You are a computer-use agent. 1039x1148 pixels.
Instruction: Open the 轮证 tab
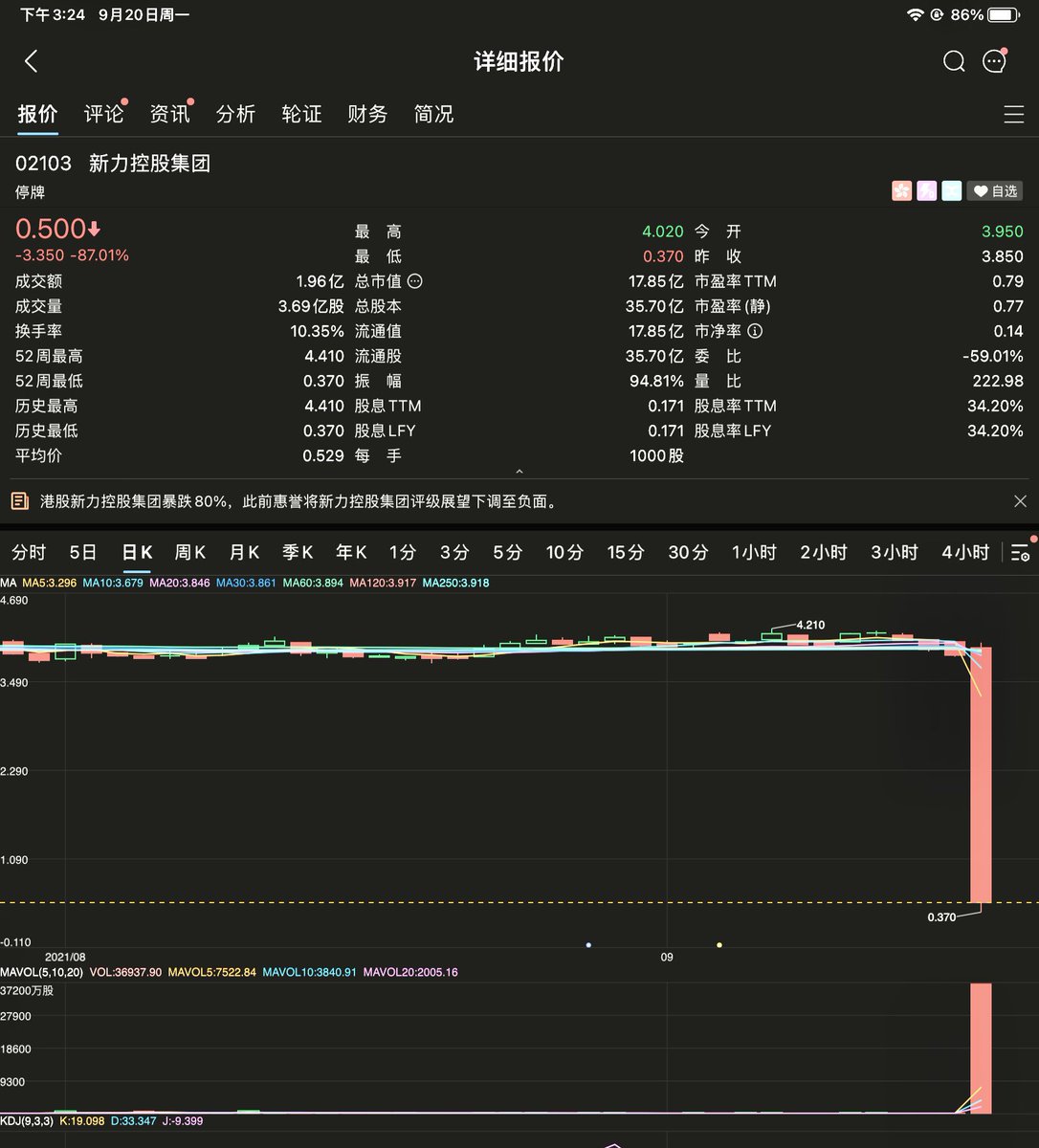(301, 114)
